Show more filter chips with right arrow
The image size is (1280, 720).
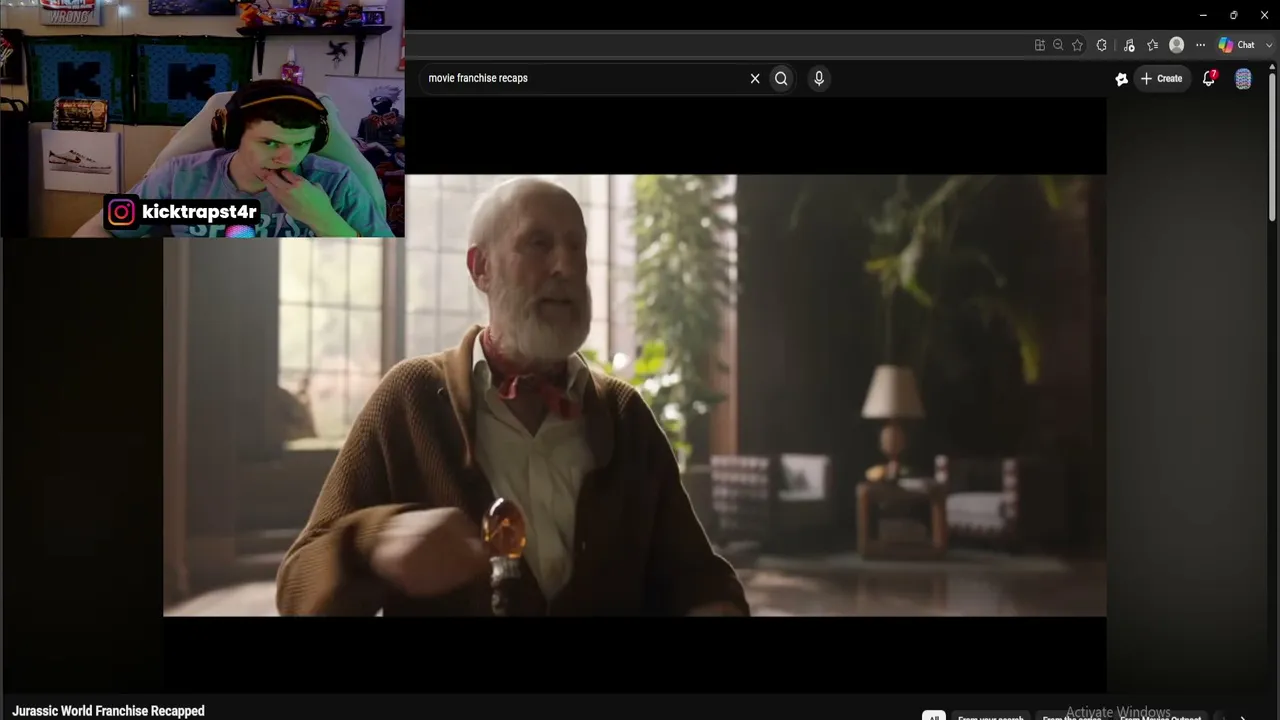point(1243,716)
